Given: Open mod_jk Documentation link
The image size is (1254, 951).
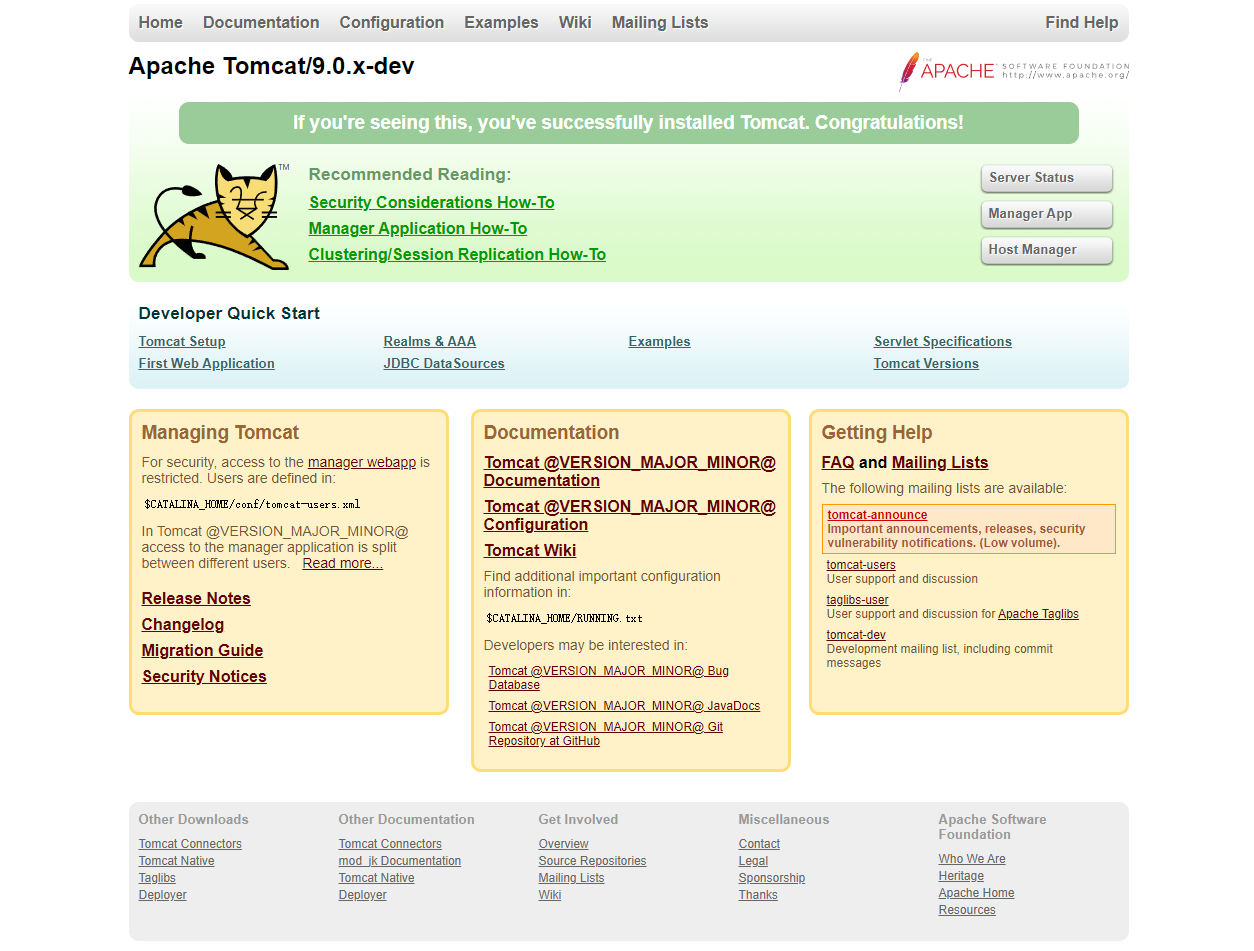Looking at the screenshot, I should [400, 861].
